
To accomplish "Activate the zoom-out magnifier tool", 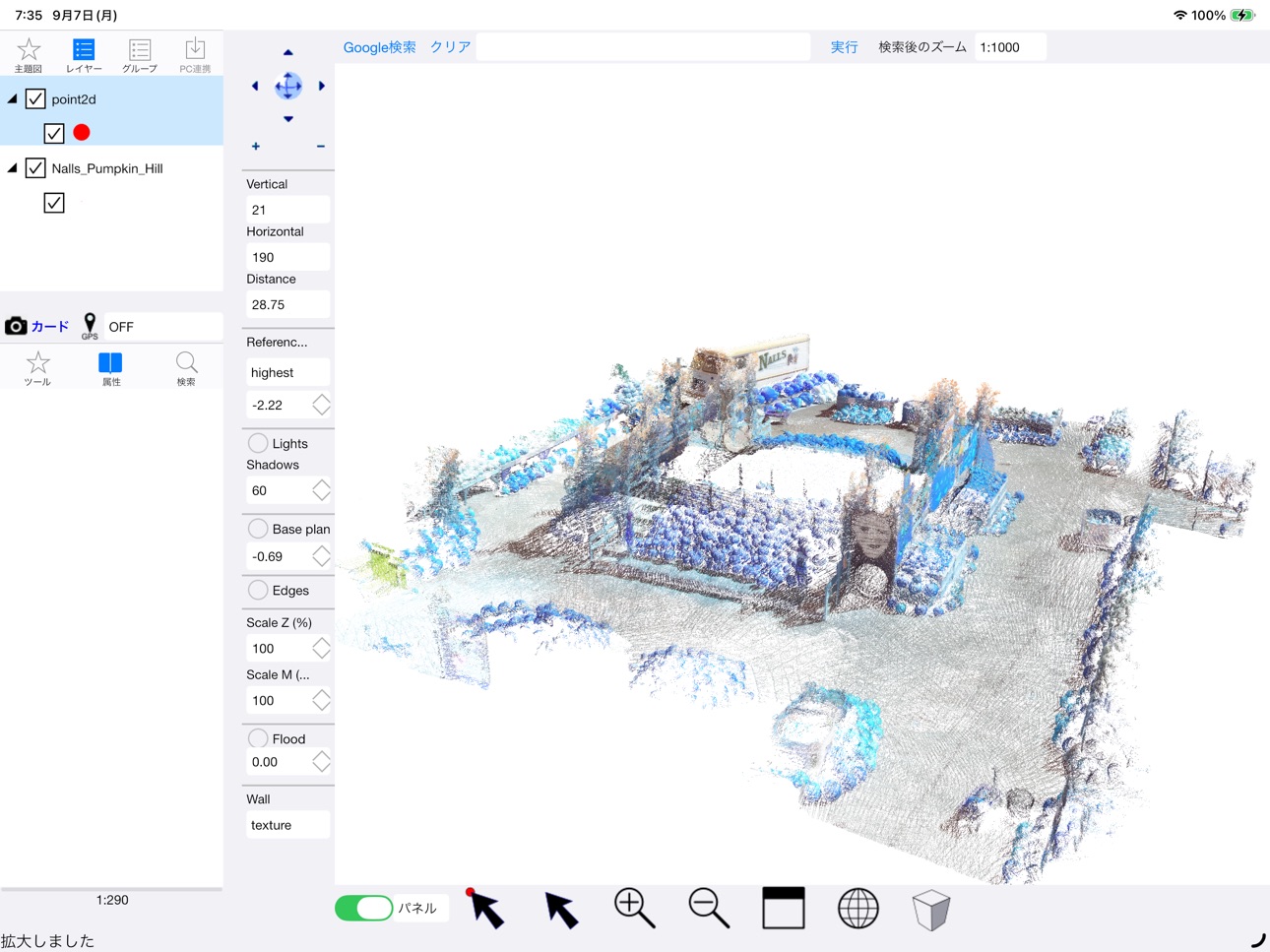I will coord(709,908).
